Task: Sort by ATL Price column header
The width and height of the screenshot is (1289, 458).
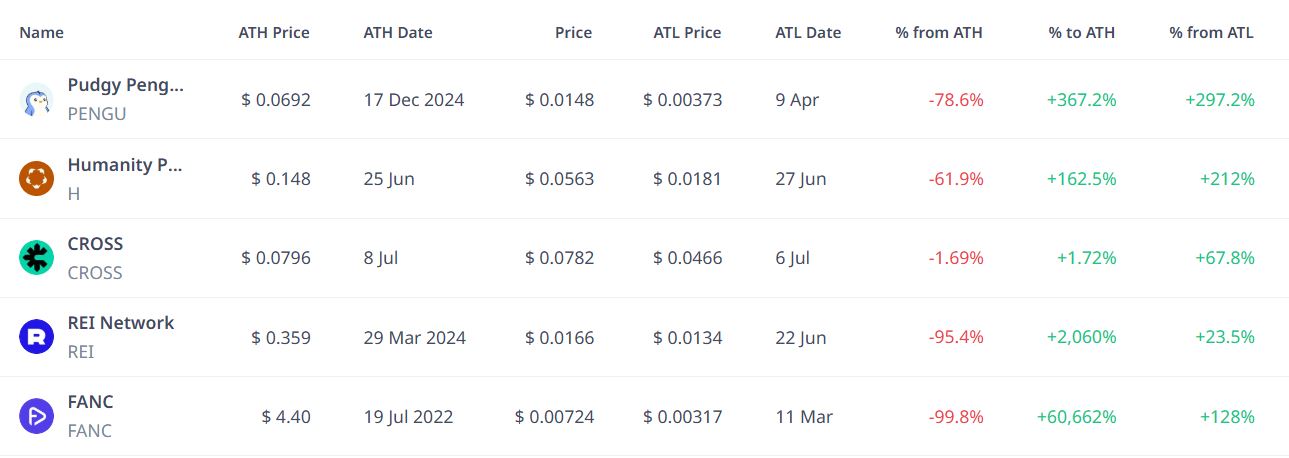Action: 687,32
